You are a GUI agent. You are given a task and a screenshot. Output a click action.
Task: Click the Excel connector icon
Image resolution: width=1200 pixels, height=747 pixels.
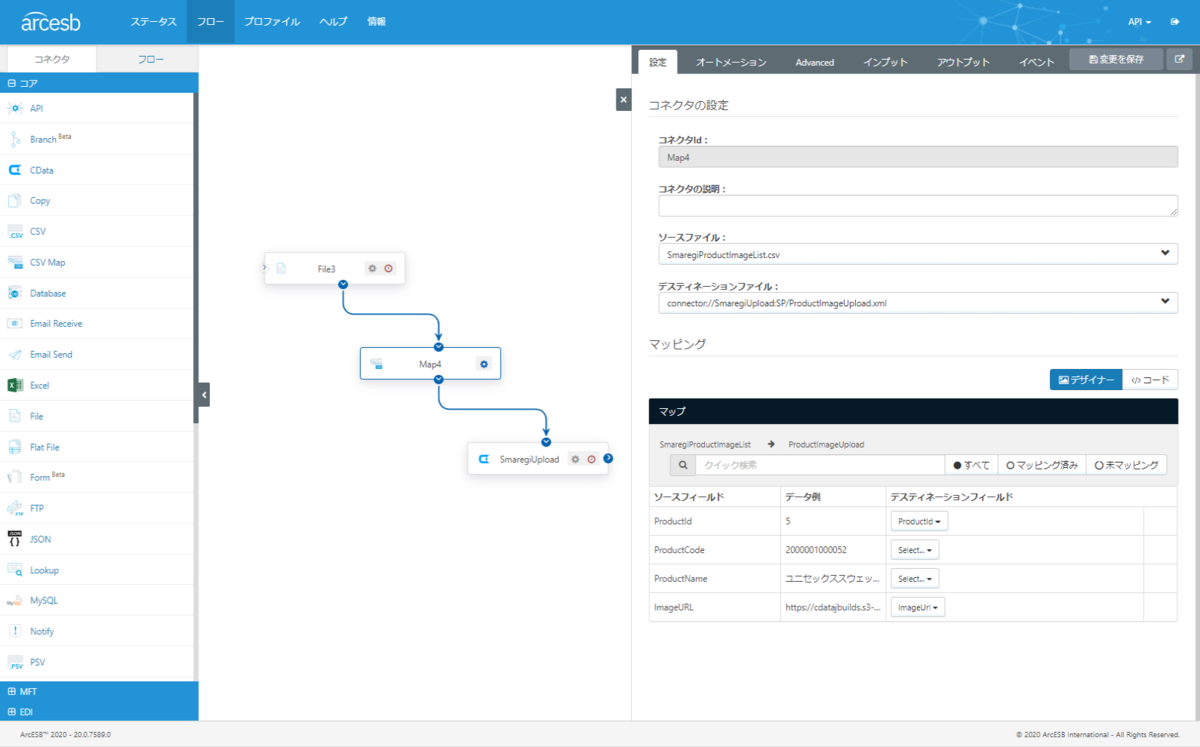[15, 385]
